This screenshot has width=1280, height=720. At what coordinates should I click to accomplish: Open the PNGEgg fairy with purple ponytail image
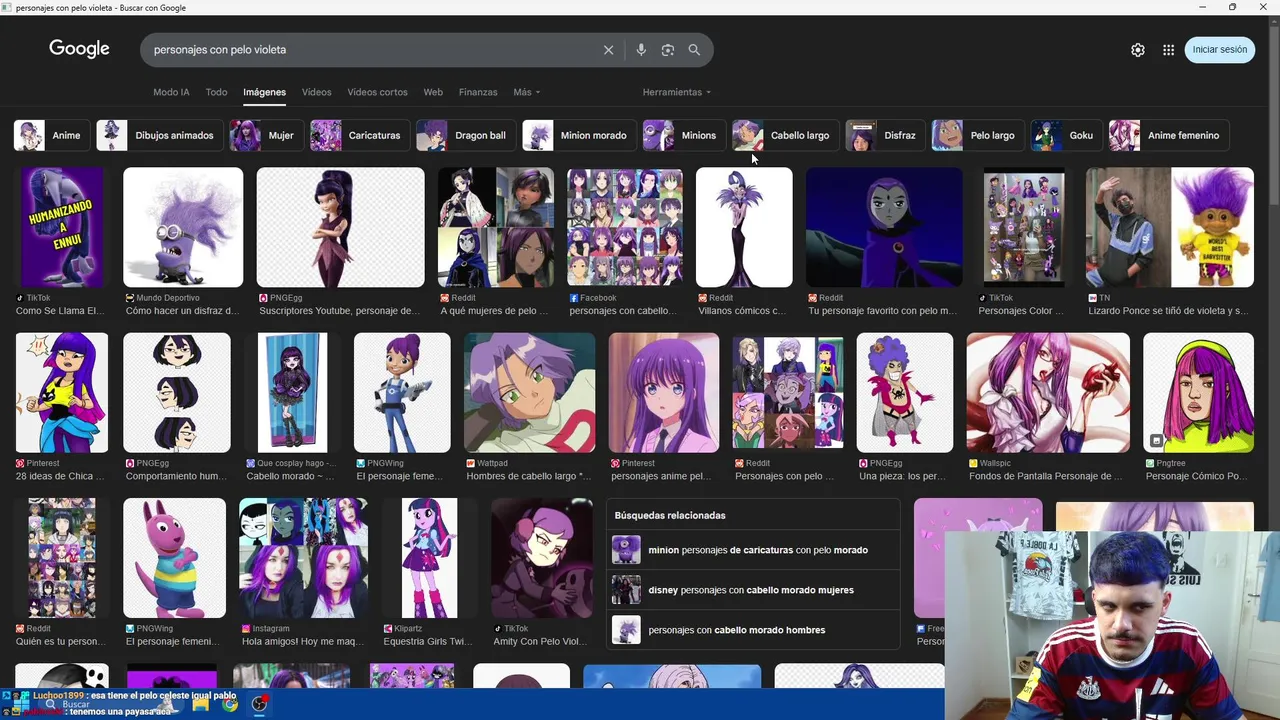[340, 227]
